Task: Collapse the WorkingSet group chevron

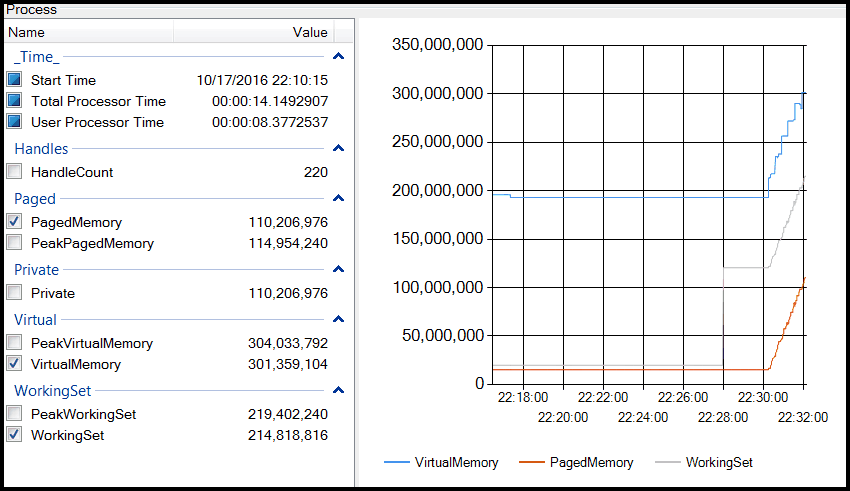Action: [x=339, y=391]
